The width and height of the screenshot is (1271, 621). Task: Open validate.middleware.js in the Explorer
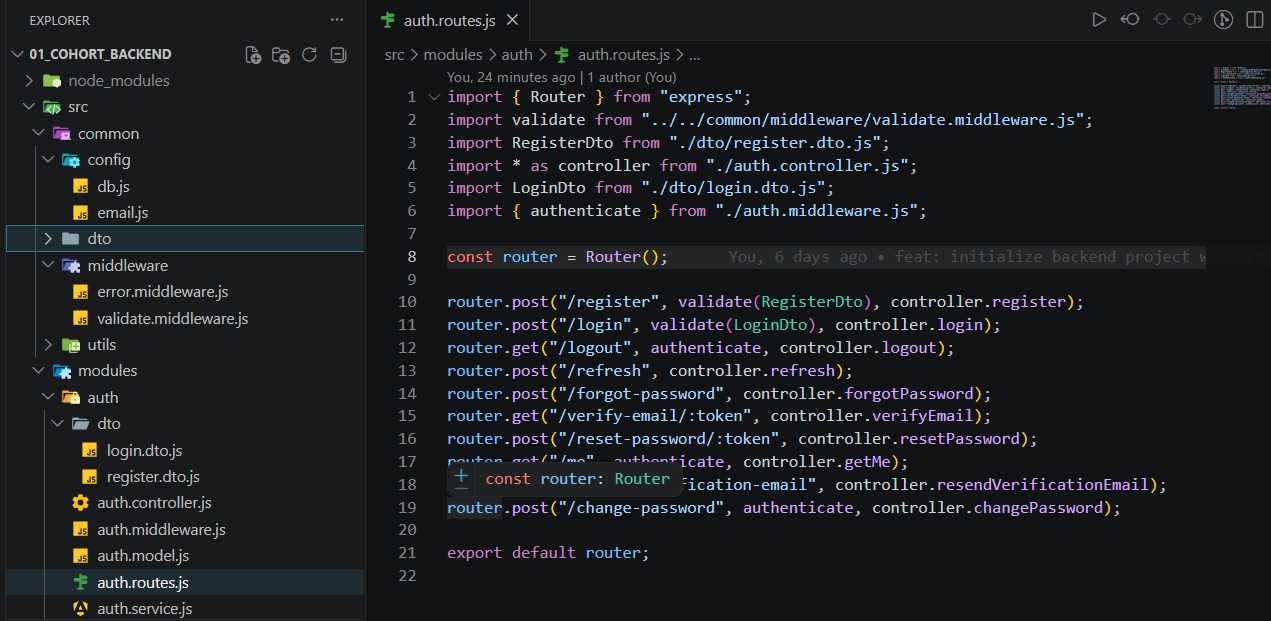pos(172,319)
